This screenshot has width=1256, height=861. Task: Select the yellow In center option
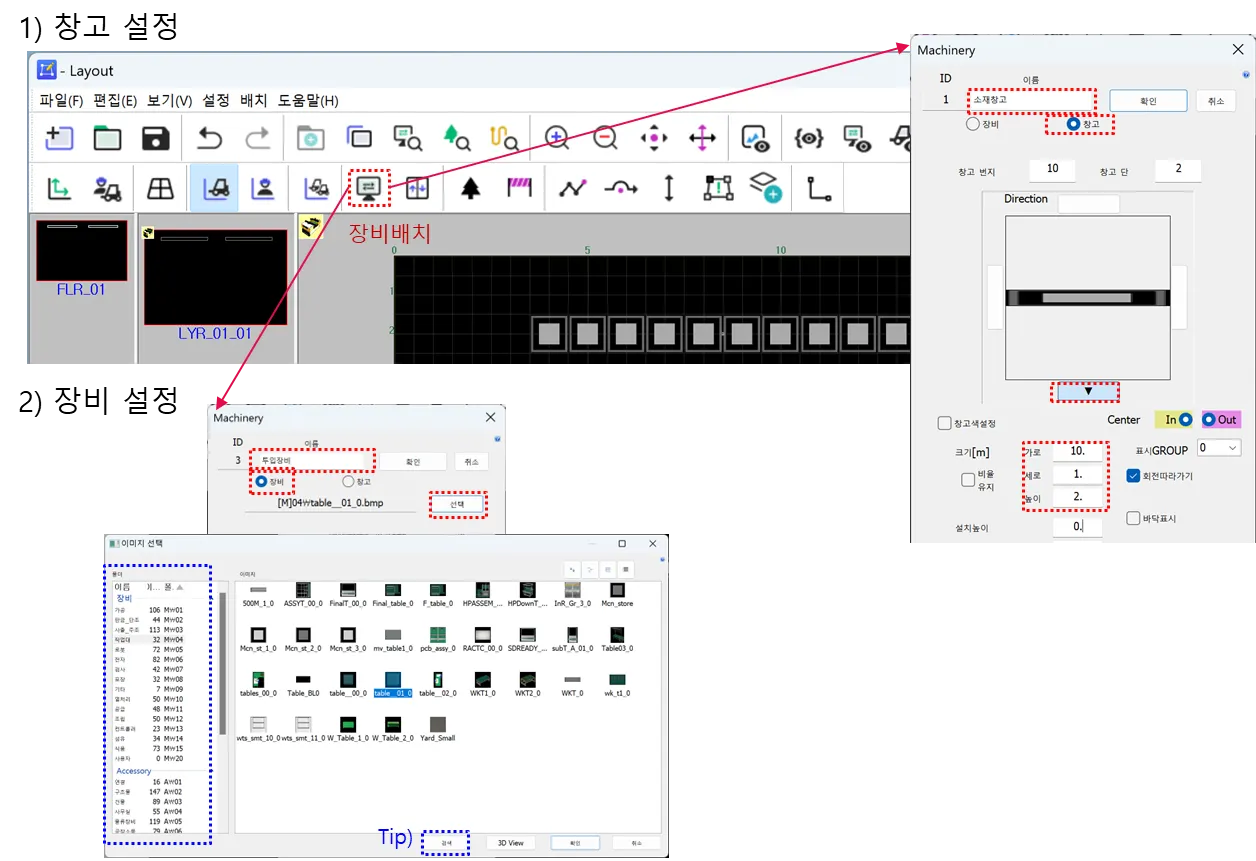(1185, 420)
